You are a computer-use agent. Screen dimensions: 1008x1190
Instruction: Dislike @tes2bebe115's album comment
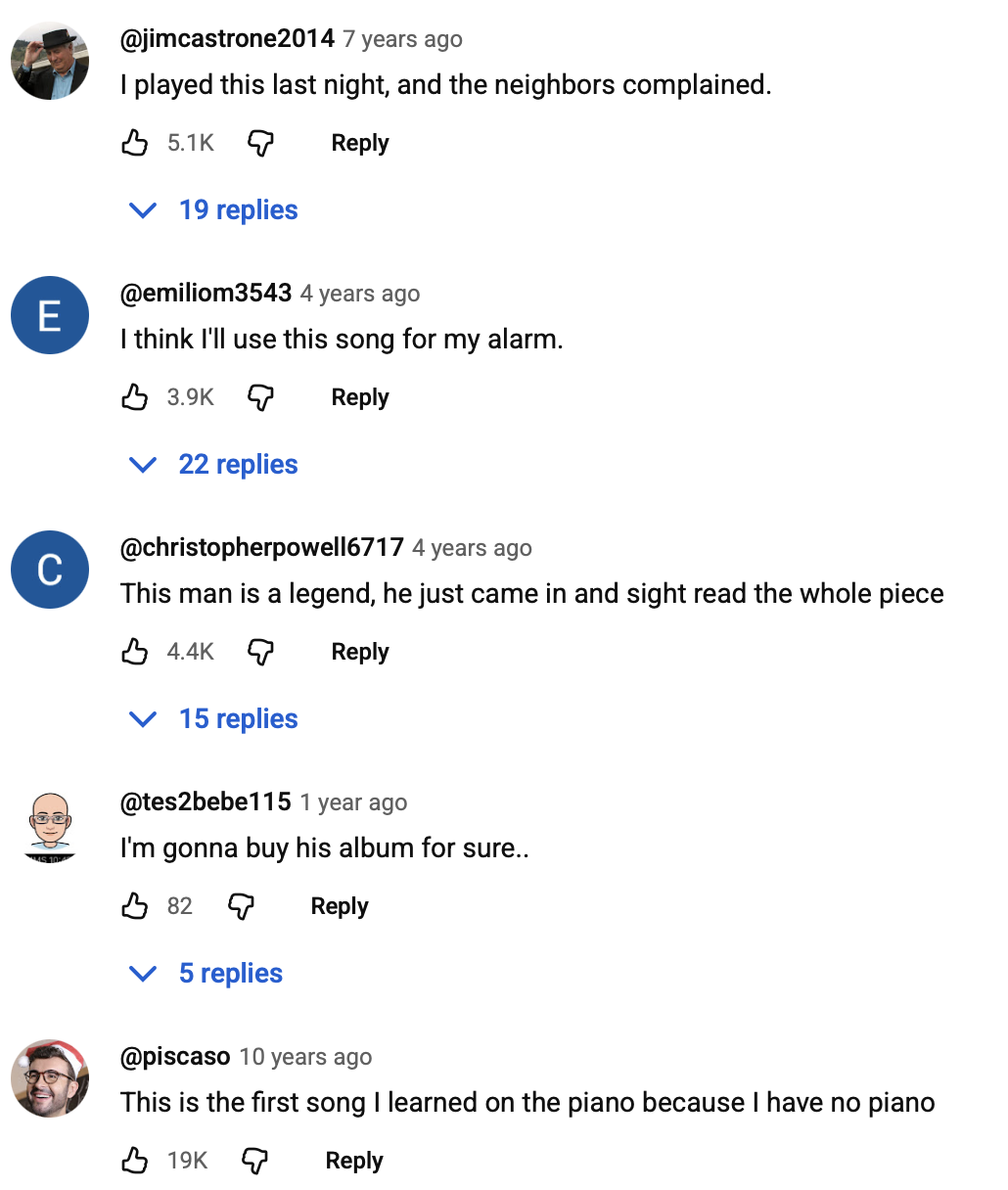(x=241, y=906)
